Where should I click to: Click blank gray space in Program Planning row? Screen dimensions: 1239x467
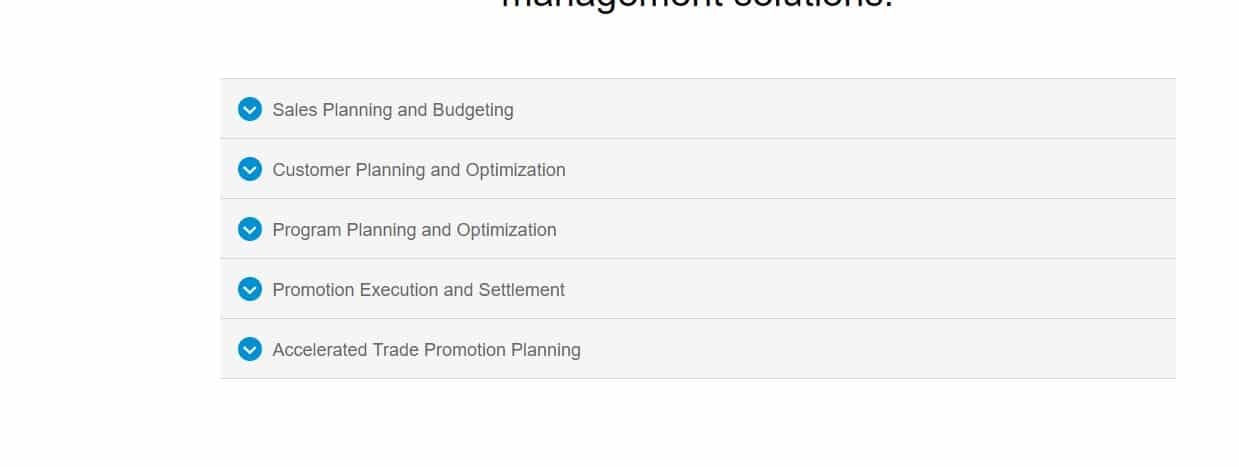click(x=870, y=229)
